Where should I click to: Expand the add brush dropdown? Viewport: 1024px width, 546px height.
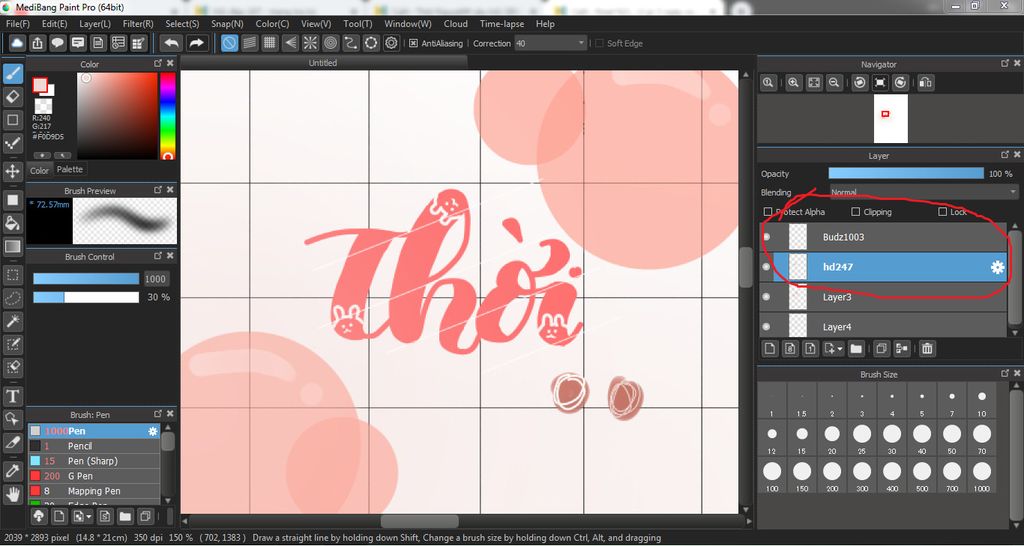88,517
